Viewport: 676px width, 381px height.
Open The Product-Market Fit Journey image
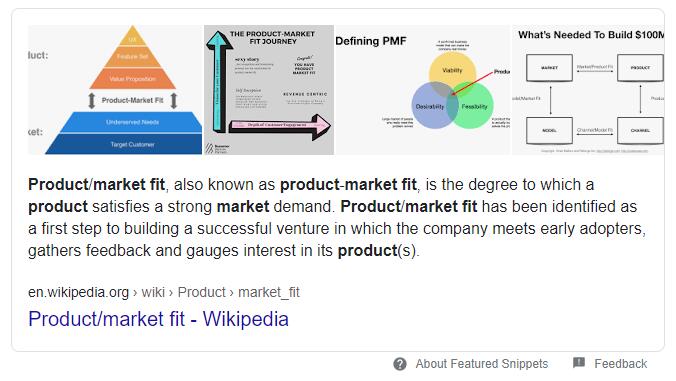tap(269, 90)
